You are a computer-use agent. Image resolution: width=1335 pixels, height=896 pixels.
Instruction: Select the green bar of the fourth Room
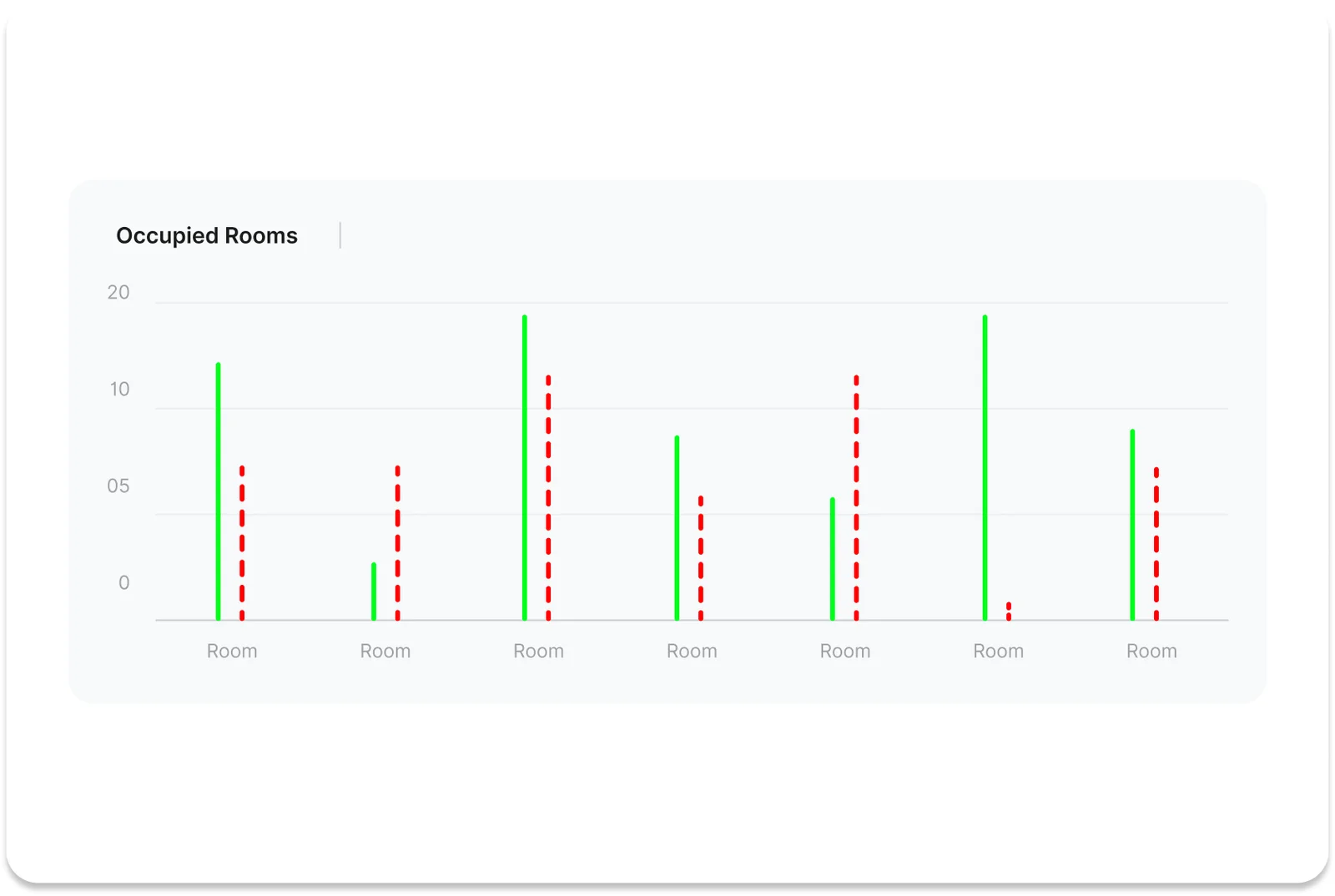click(x=677, y=528)
